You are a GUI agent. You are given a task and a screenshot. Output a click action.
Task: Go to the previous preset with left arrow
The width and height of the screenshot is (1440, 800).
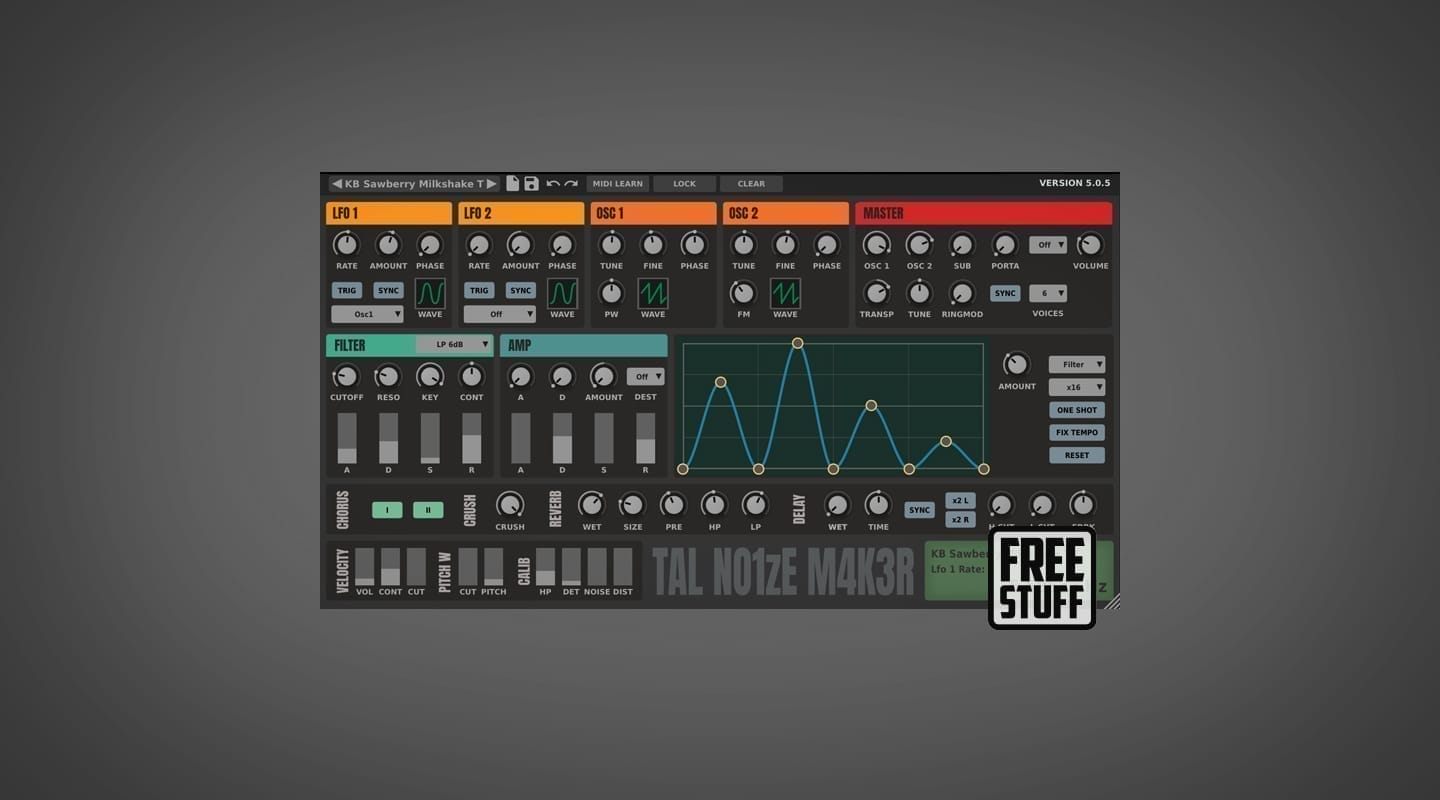[337, 184]
